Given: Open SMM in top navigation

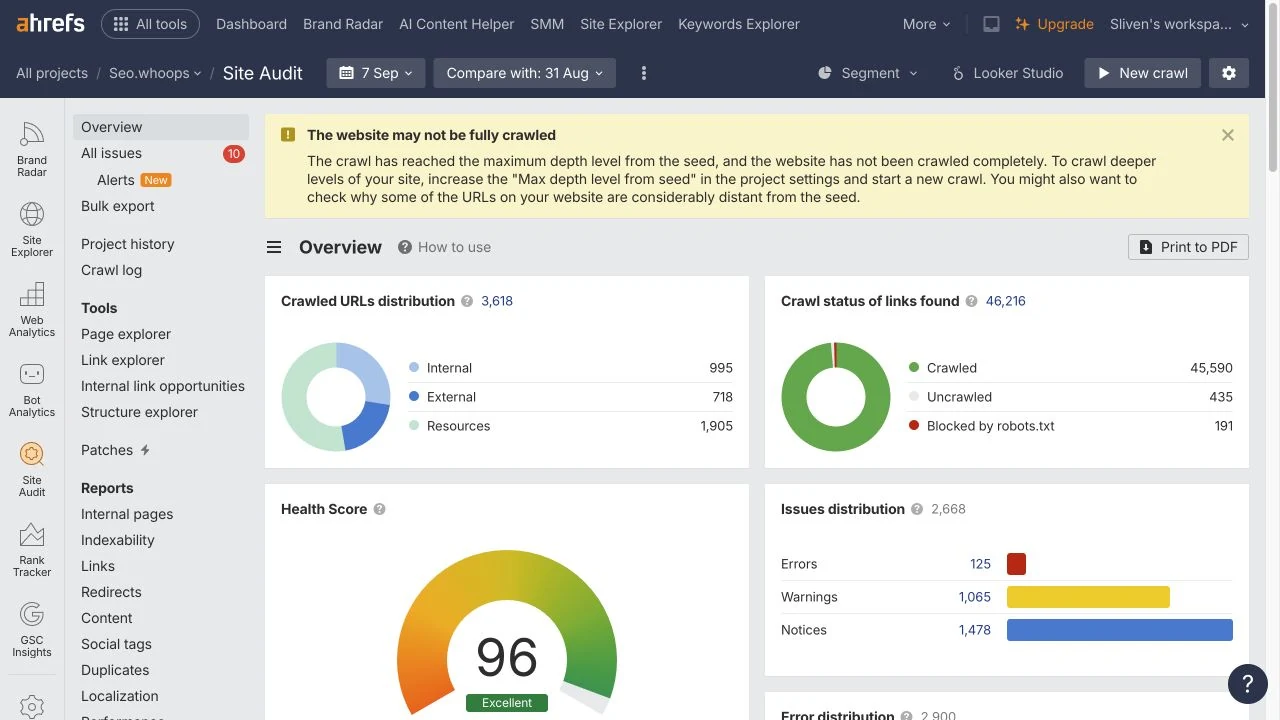Looking at the screenshot, I should click(547, 24).
